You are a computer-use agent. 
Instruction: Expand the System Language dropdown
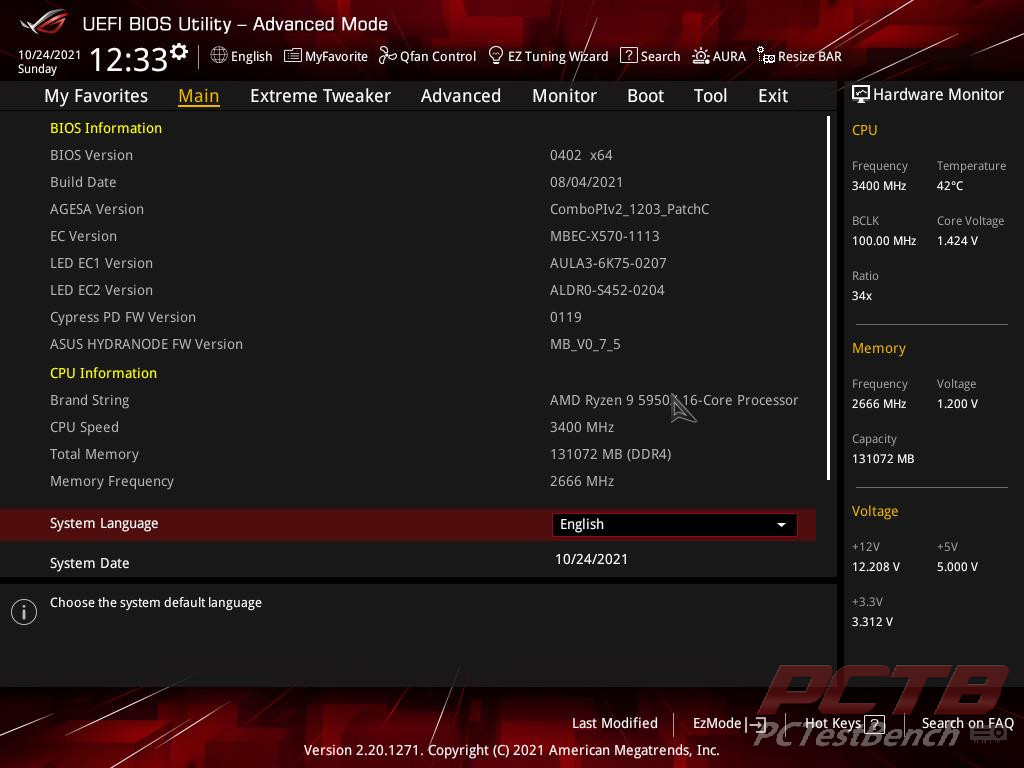click(674, 524)
